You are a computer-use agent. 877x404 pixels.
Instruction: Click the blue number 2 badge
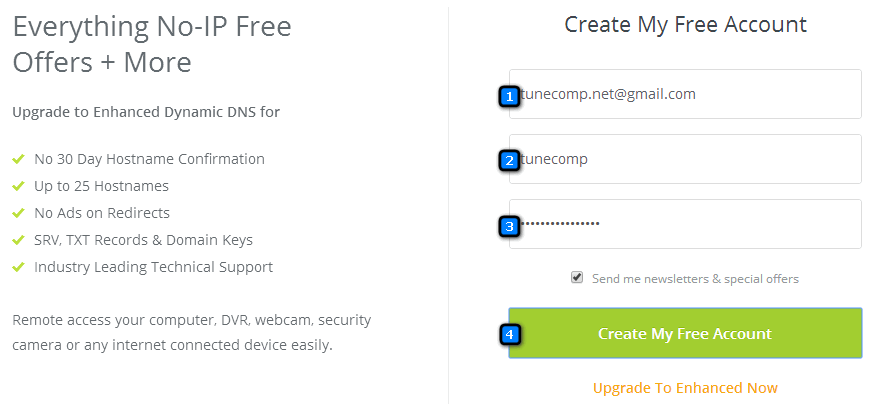tap(509, 161)
